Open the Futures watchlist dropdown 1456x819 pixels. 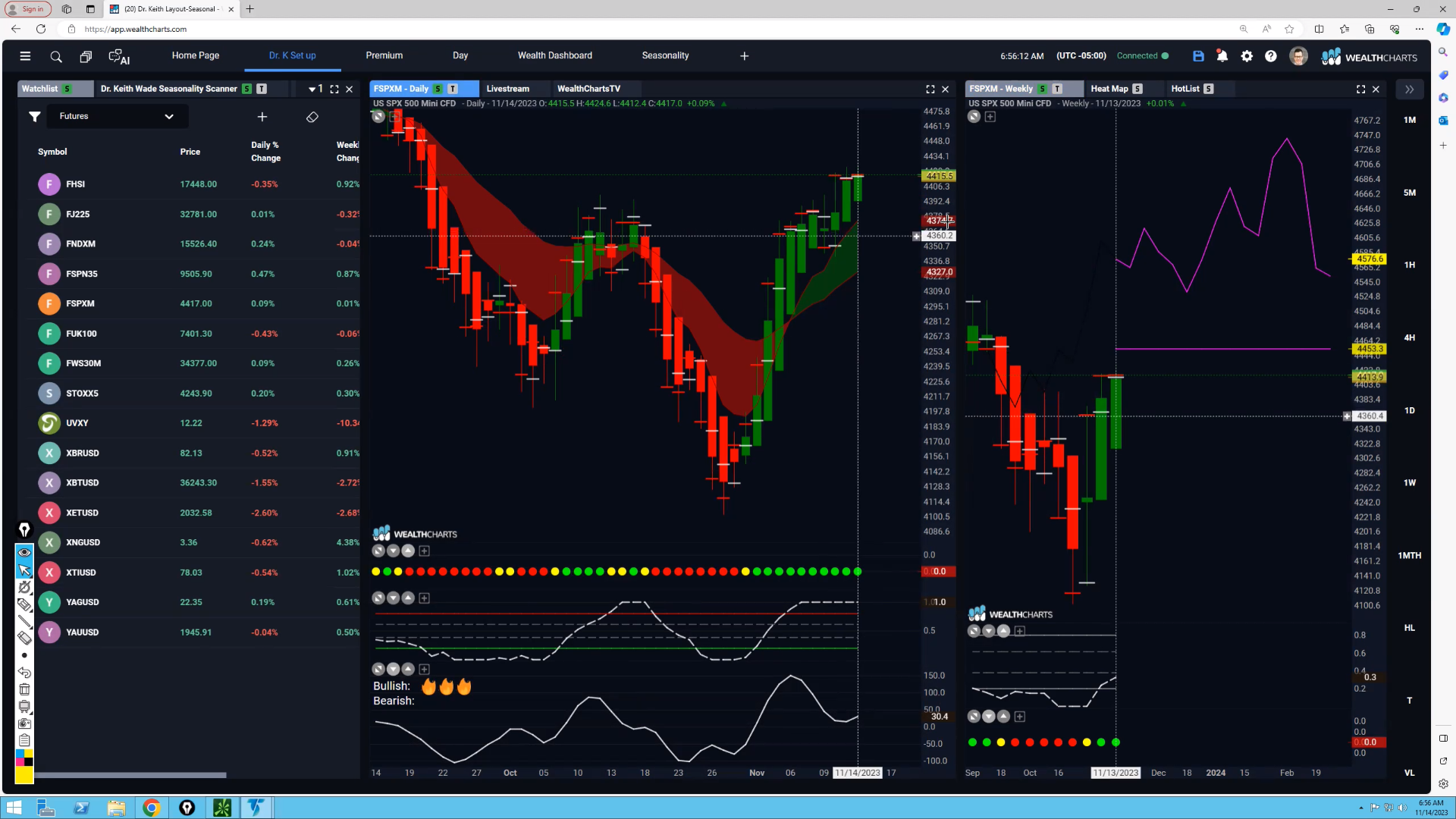tap(118, 116)
